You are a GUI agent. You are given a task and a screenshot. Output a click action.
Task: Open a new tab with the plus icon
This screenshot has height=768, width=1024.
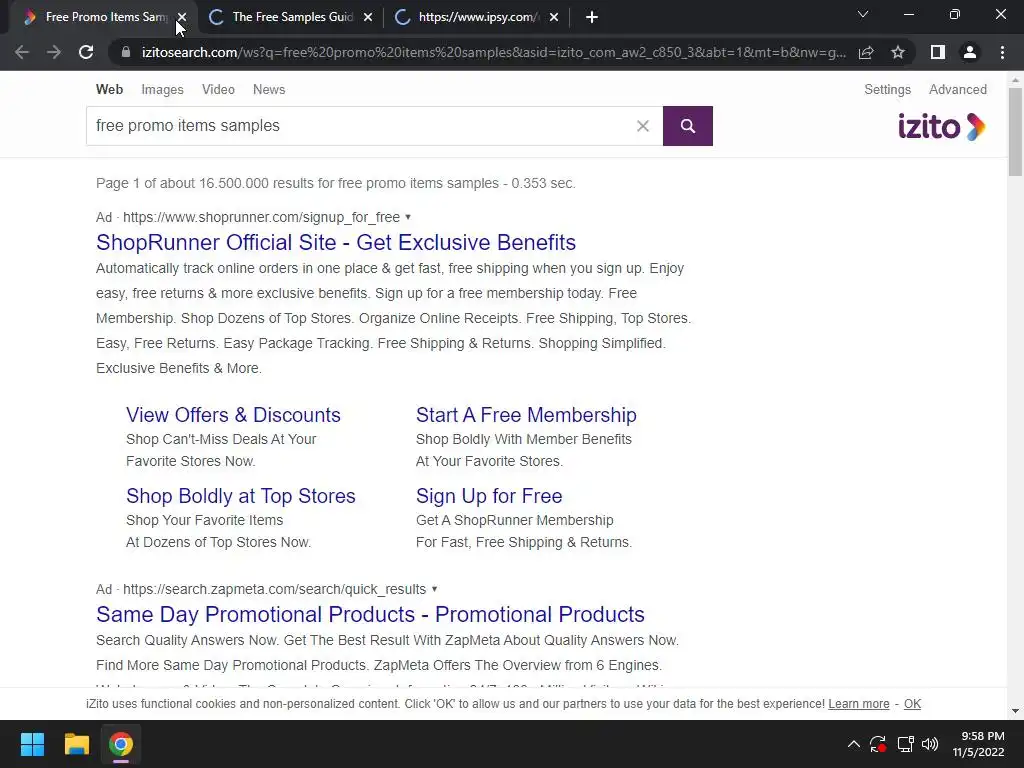(x=592, y=17)
